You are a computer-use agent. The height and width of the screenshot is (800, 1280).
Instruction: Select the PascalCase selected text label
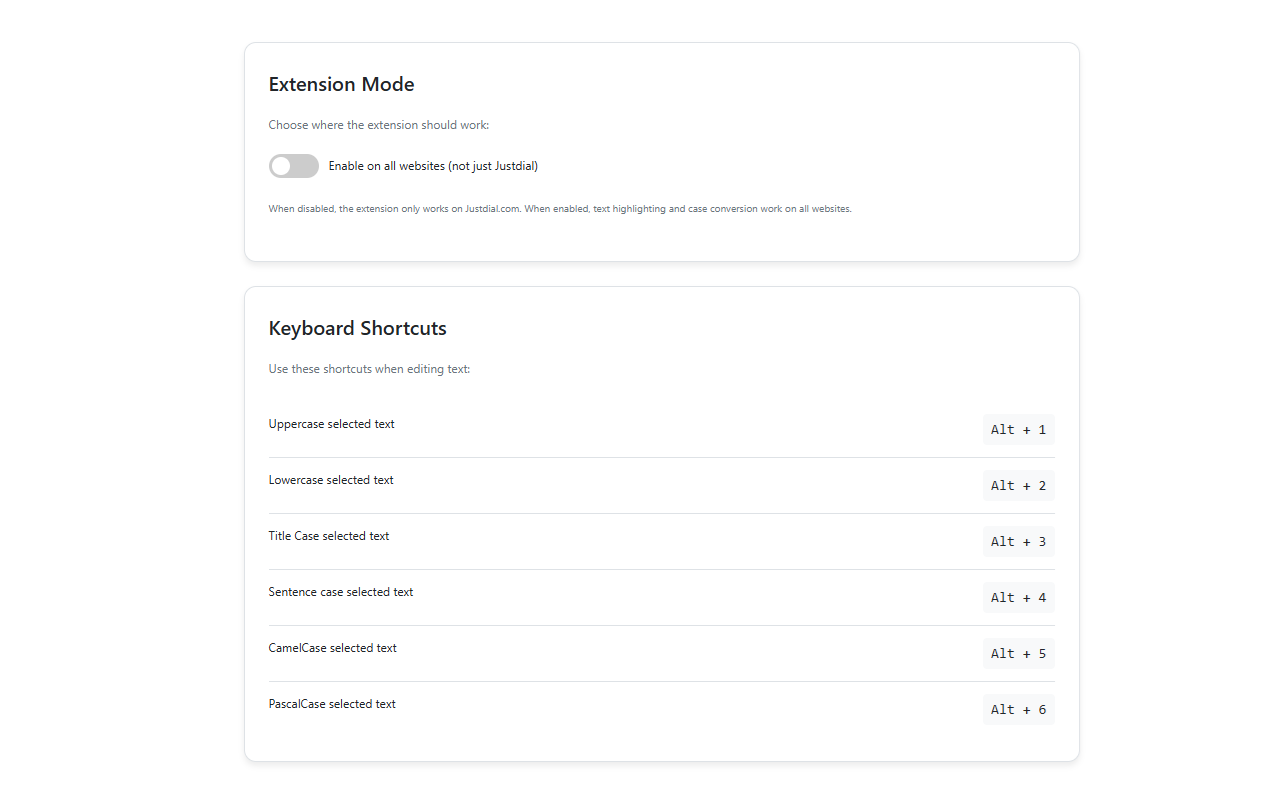coord(332,704)
